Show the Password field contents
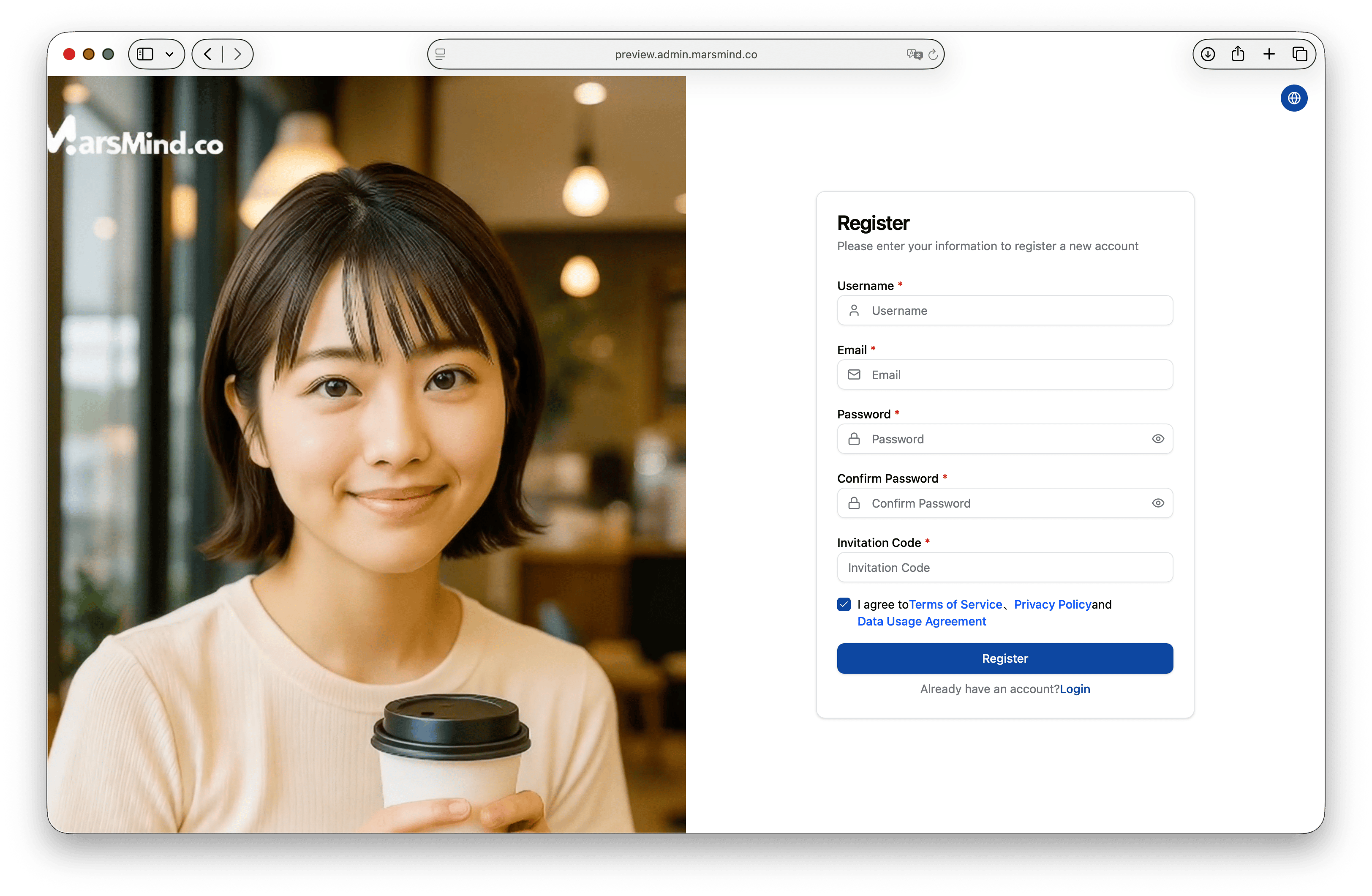 pos(1157,439)
